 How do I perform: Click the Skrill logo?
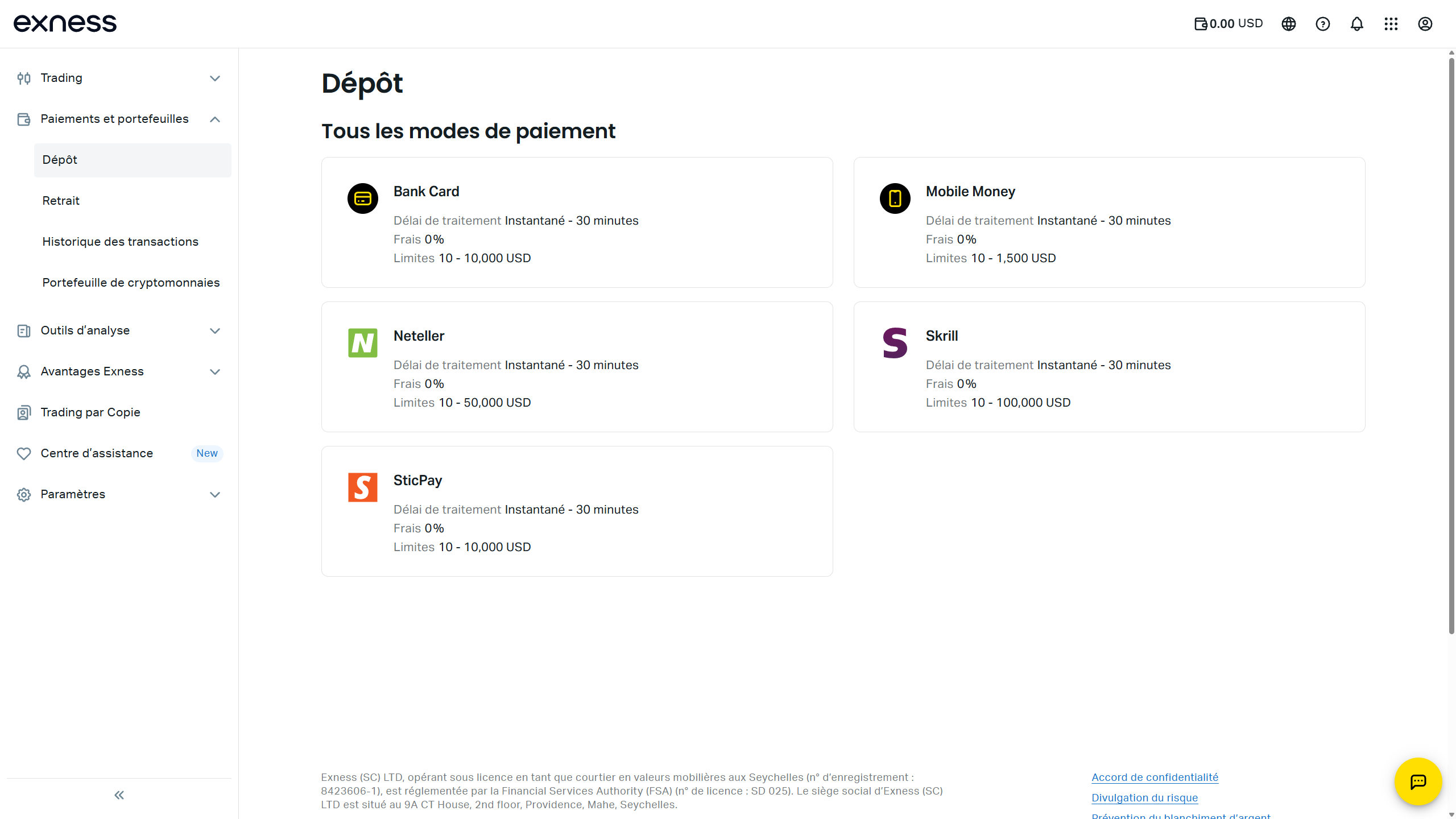coord(895,343)
